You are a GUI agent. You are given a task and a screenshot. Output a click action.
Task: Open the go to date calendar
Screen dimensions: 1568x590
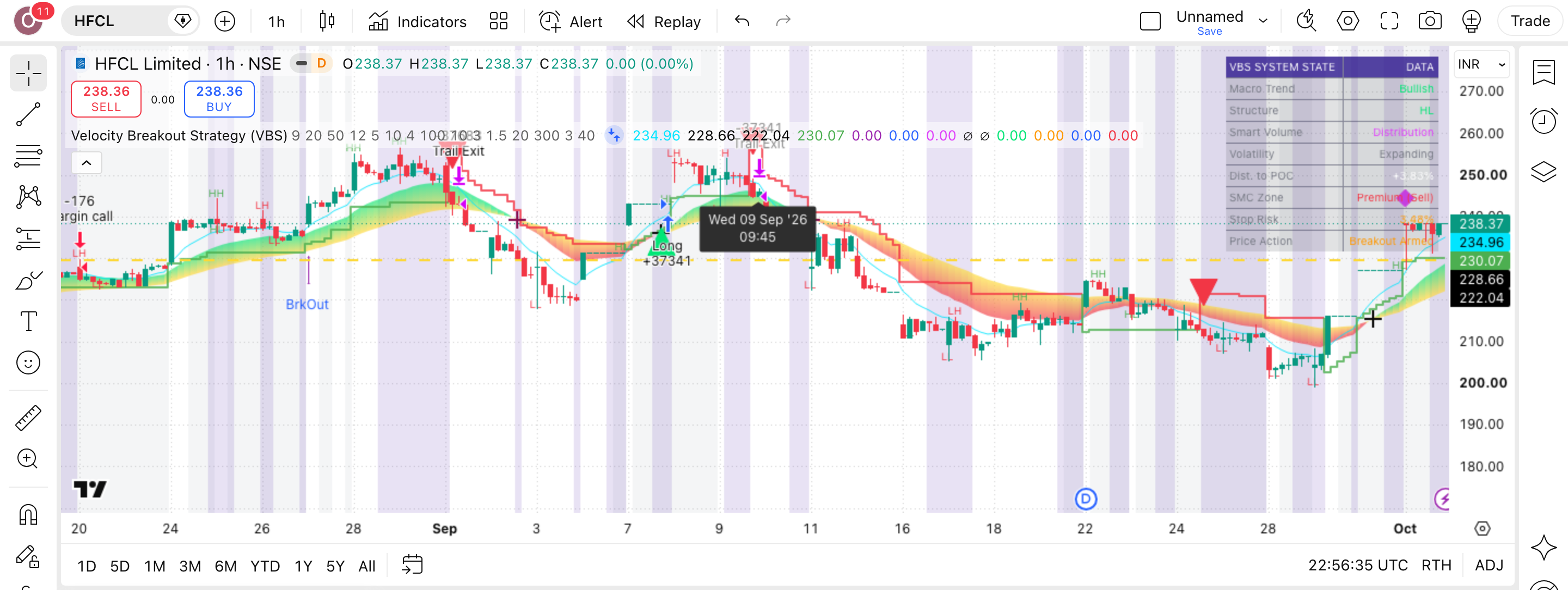[x=412, y=564]
